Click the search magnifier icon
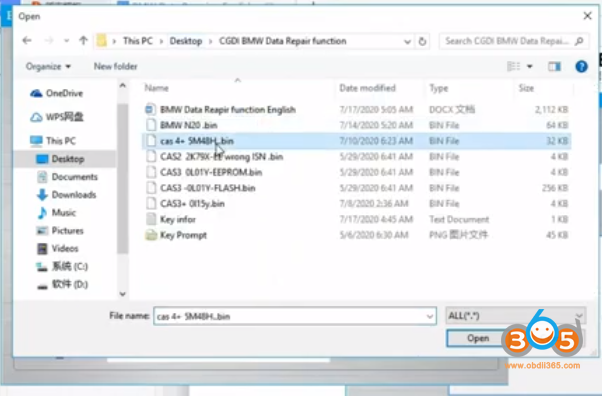 pos(579,41)
